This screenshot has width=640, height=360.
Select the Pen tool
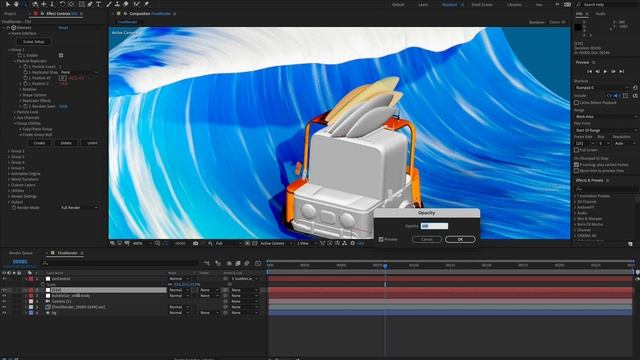pos(90,4)
